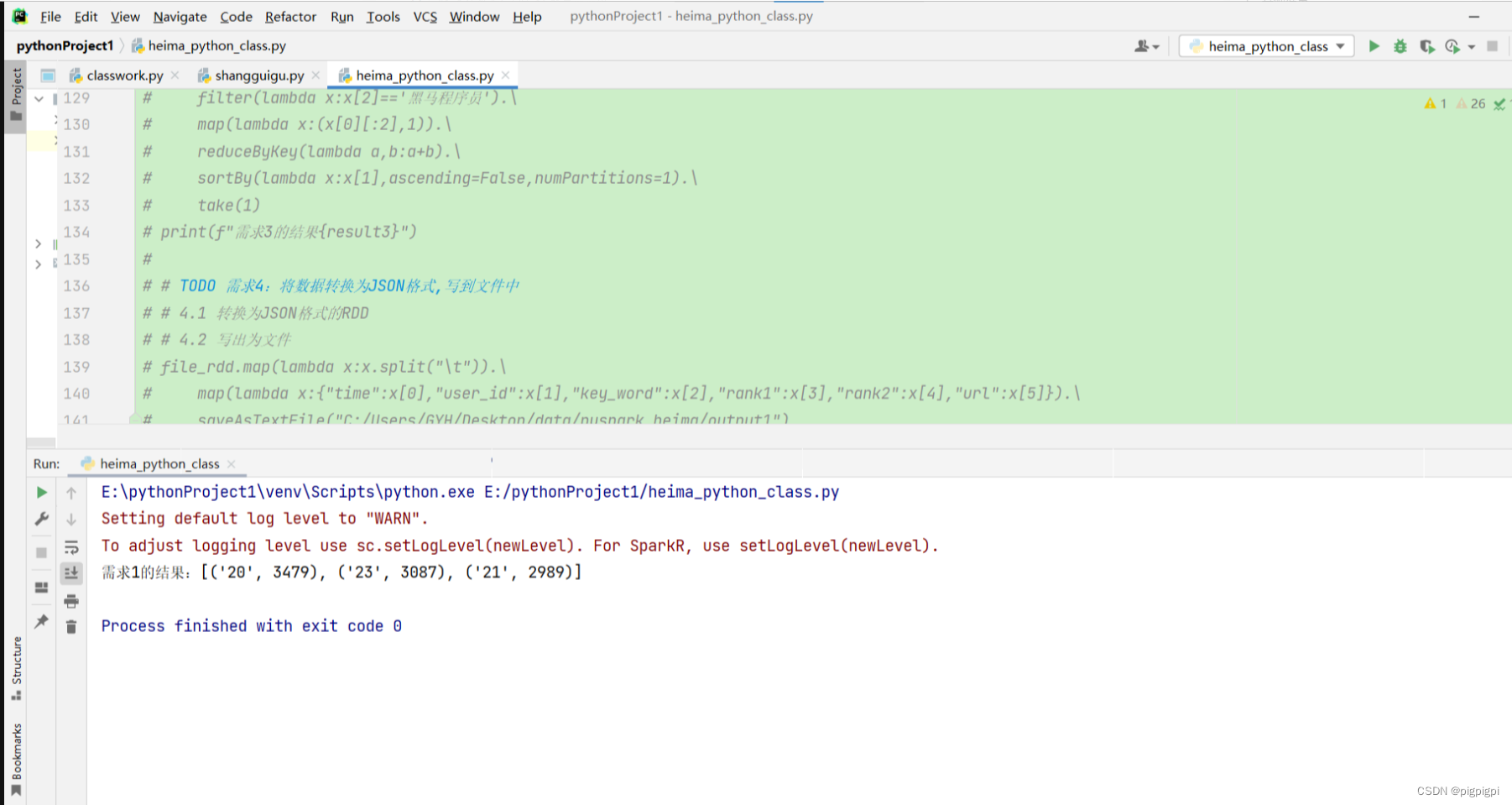This screenshot has height=805, width=1512.
Task: Open the File menu
Action: tap(50, 16)
